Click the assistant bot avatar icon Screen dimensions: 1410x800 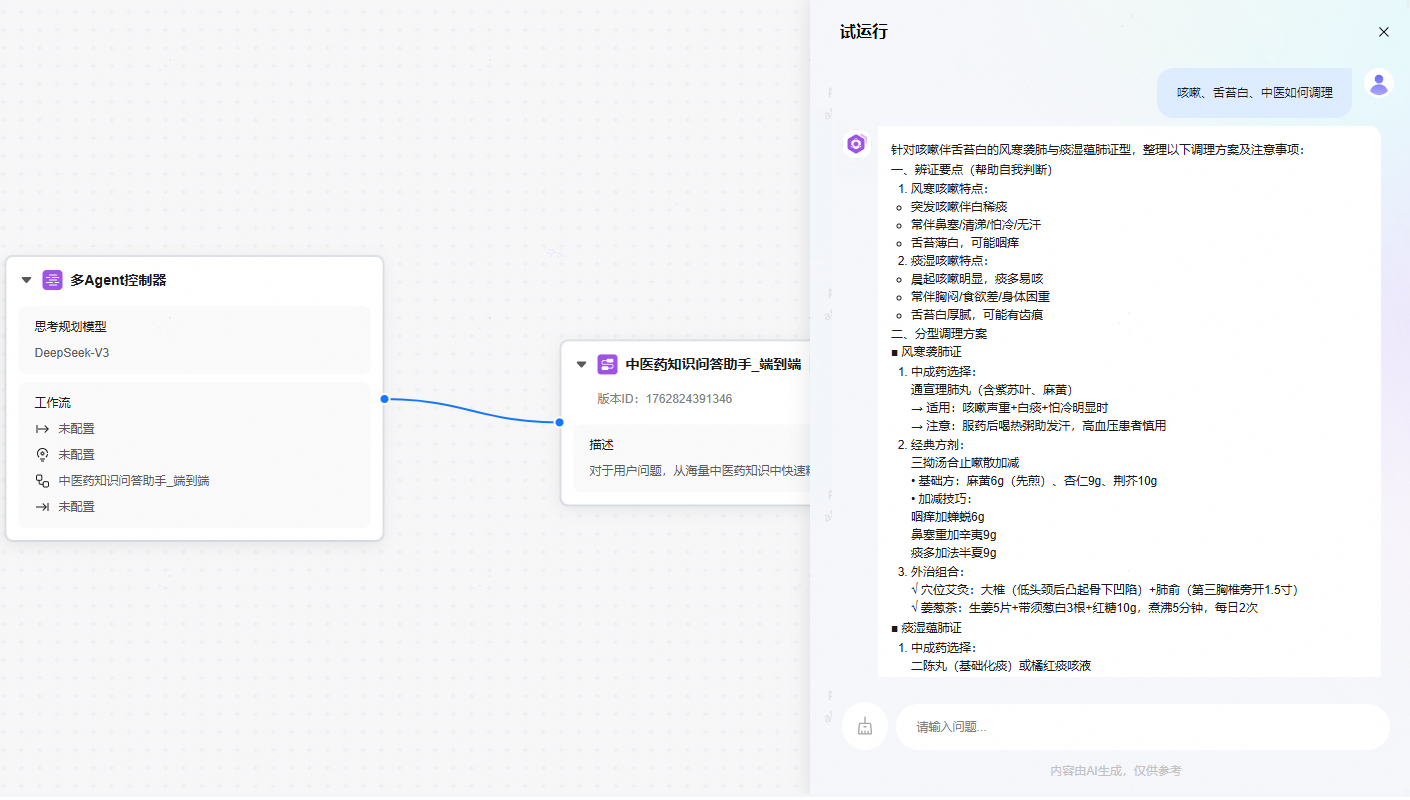click(x=856, y=144)
